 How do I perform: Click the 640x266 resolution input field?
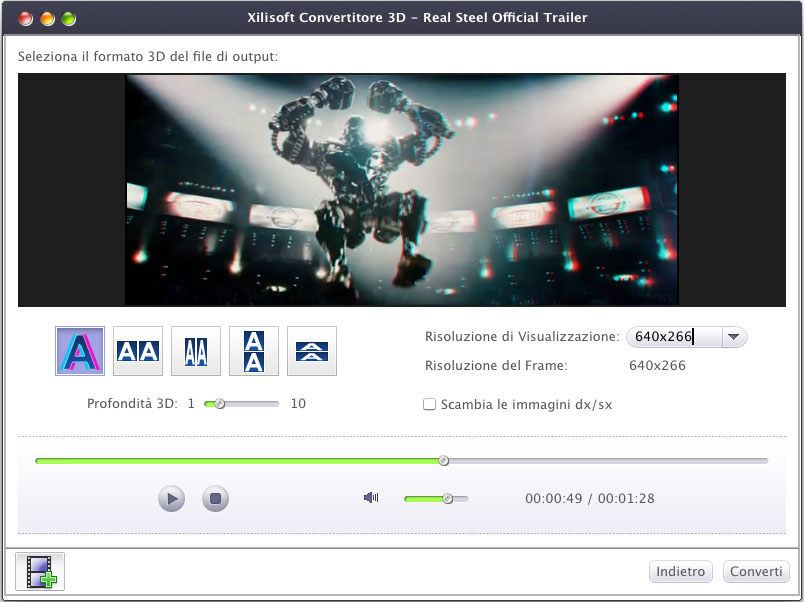coord(674,337)
